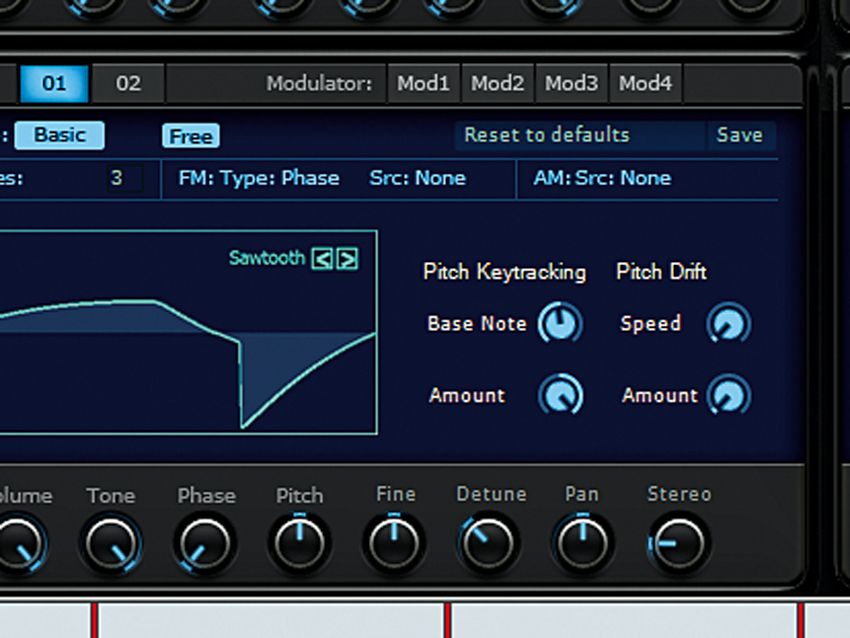
Task: Adjust the Stereo width knob
Action: click(678, 543)
